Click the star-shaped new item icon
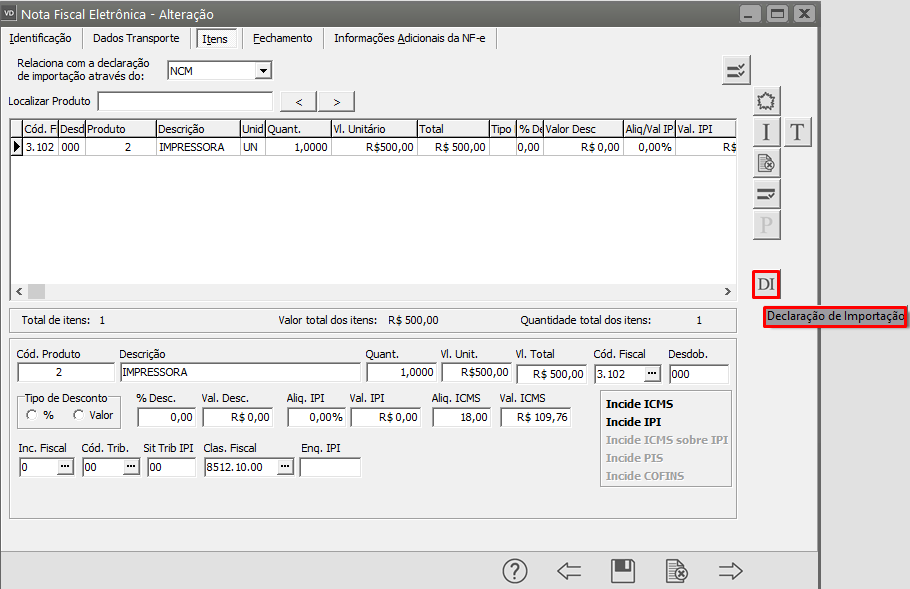The height and width of the screenshot is (589, 910). (766, 101)
